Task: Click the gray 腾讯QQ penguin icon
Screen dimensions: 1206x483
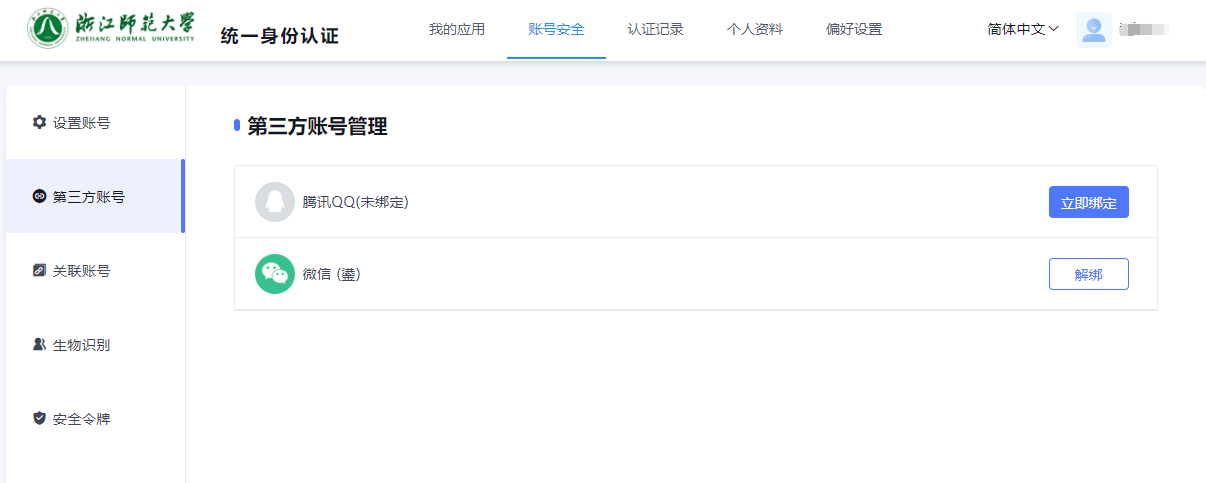Action: point(275,202)
